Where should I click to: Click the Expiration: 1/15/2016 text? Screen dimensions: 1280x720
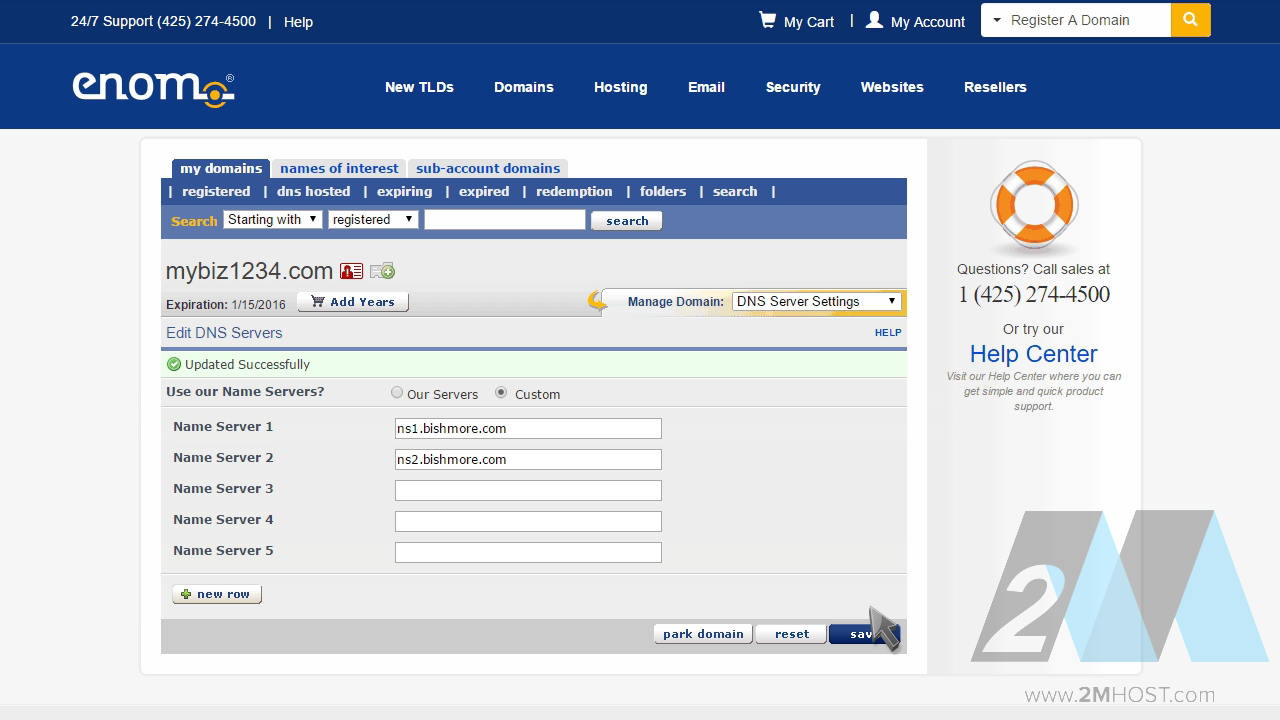[x=226, y=304]
